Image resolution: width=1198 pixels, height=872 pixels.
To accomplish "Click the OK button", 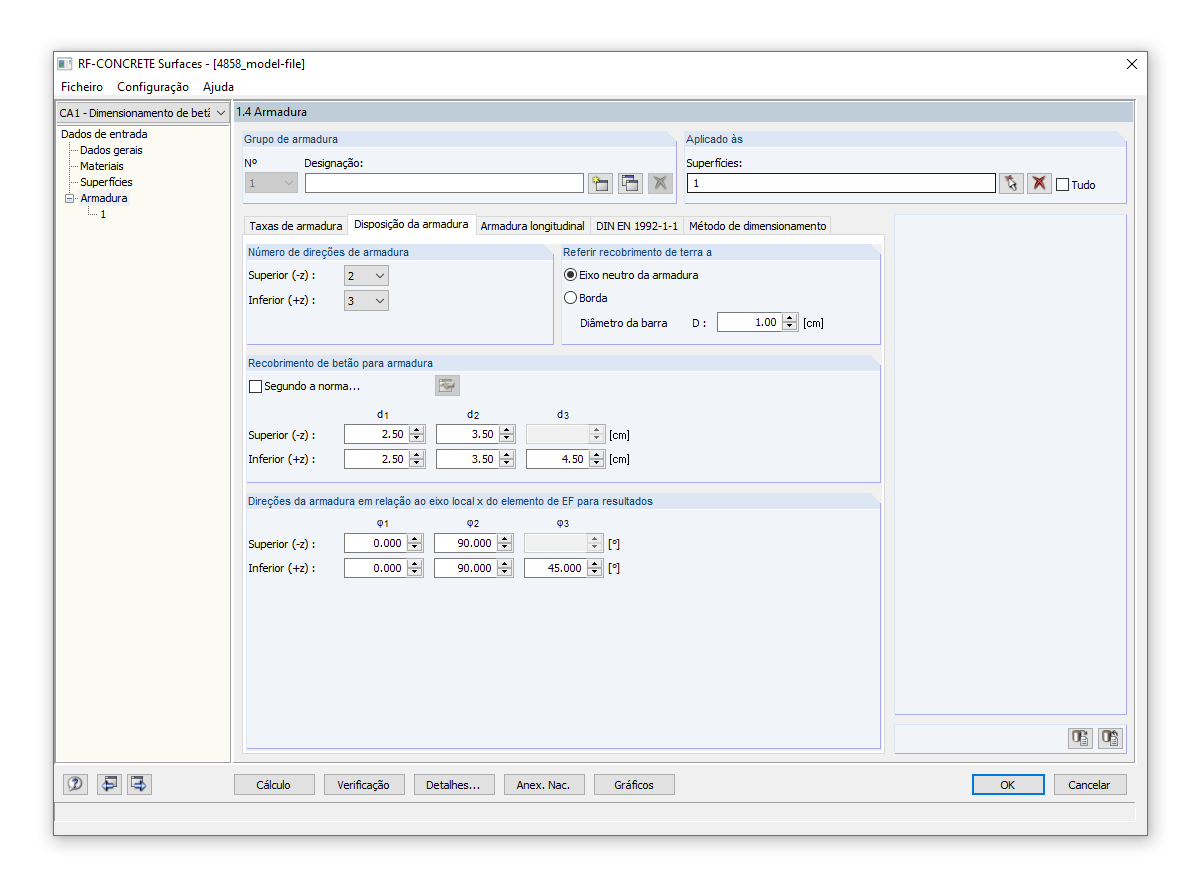I will tap(1008, 785).
